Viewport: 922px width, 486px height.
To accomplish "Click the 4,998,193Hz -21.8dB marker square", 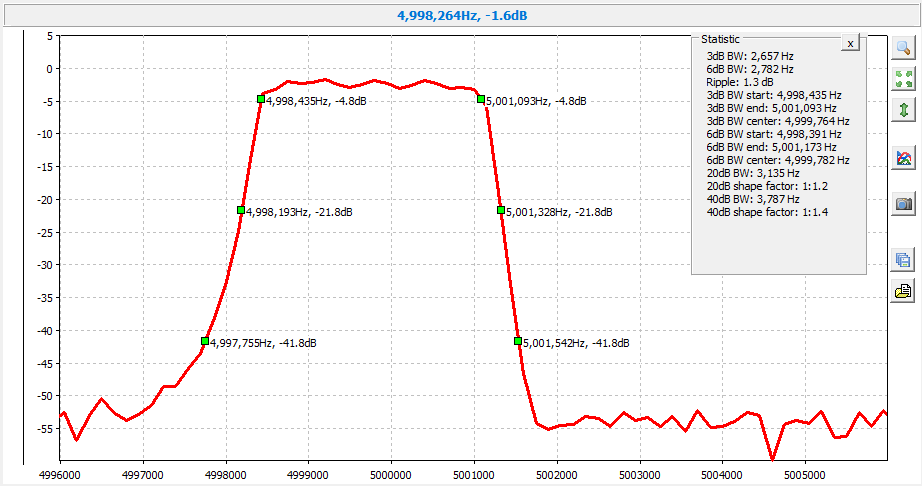I will coord(241,210).
